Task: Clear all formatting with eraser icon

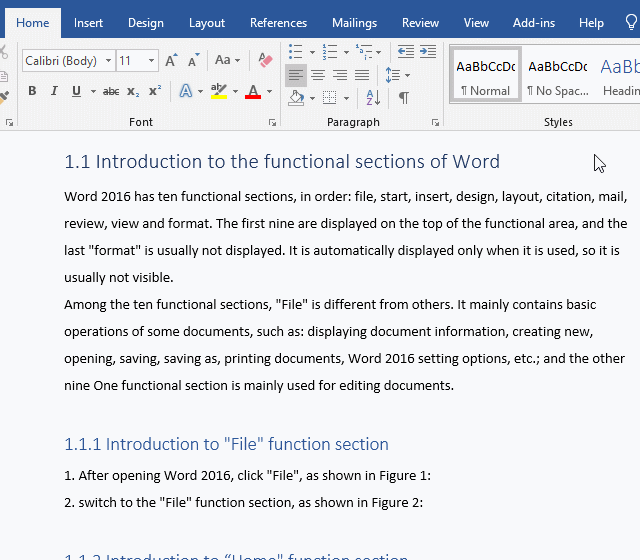Action: coord(265,60)
